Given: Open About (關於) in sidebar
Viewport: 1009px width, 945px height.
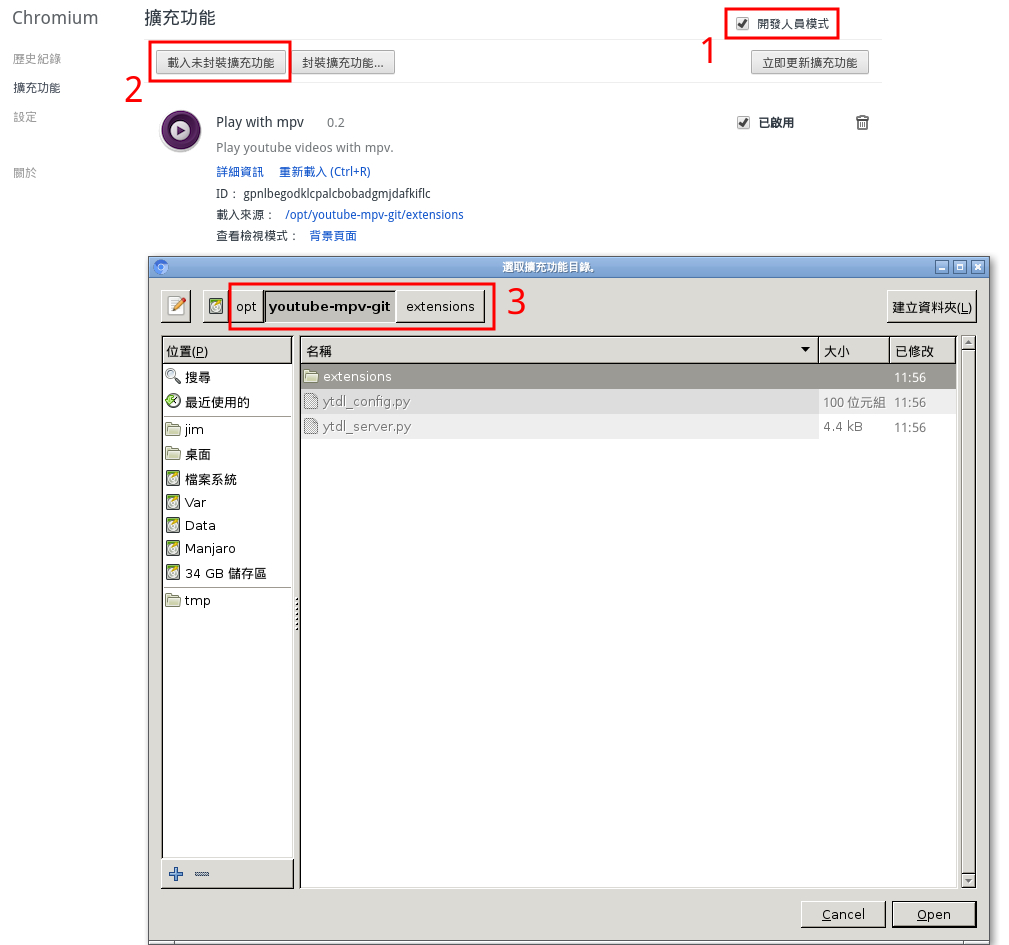Looking at the screenshot, I should pos(24,172).
